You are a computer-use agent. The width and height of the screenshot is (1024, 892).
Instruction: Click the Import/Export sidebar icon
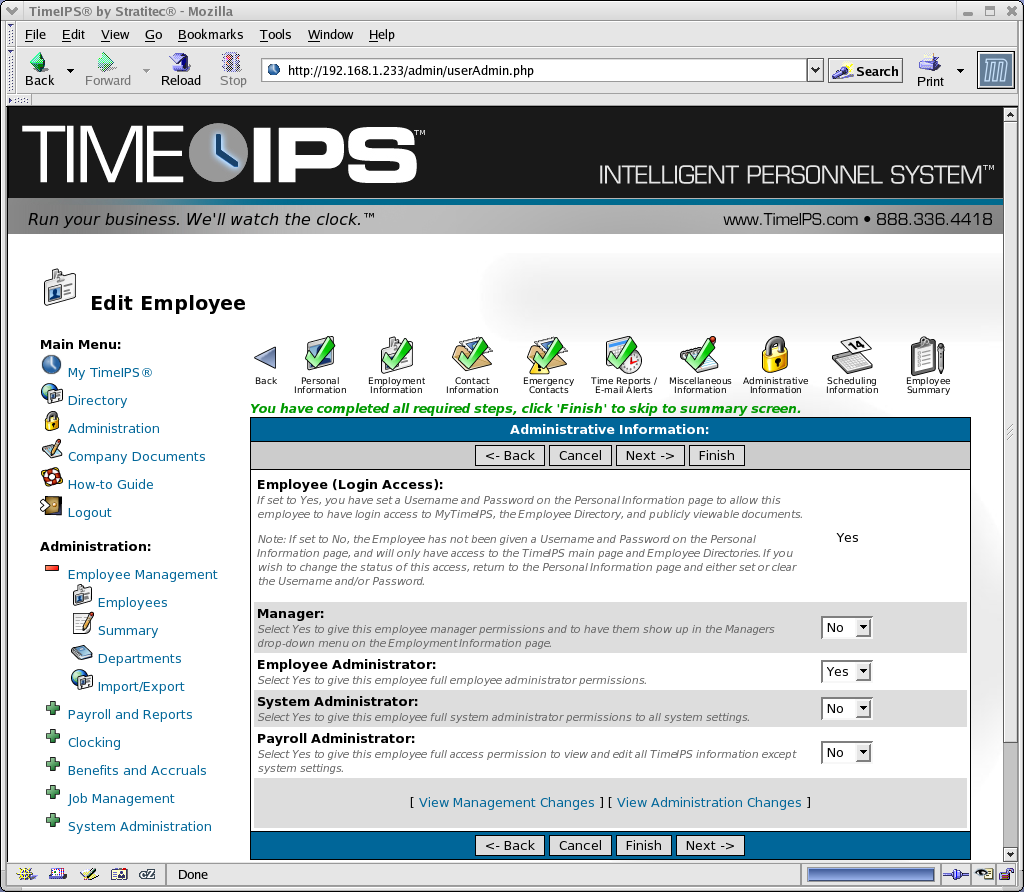coord(82,679)
